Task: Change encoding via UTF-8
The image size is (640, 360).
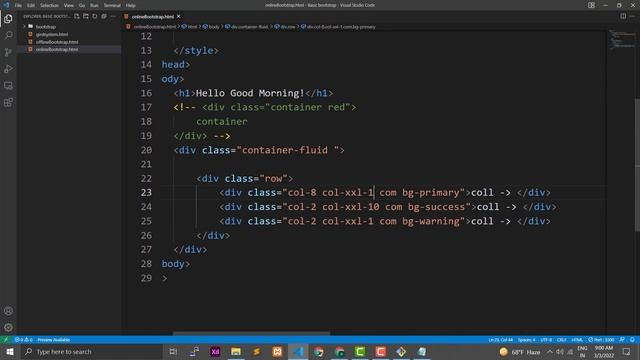Action: point(546,340)
